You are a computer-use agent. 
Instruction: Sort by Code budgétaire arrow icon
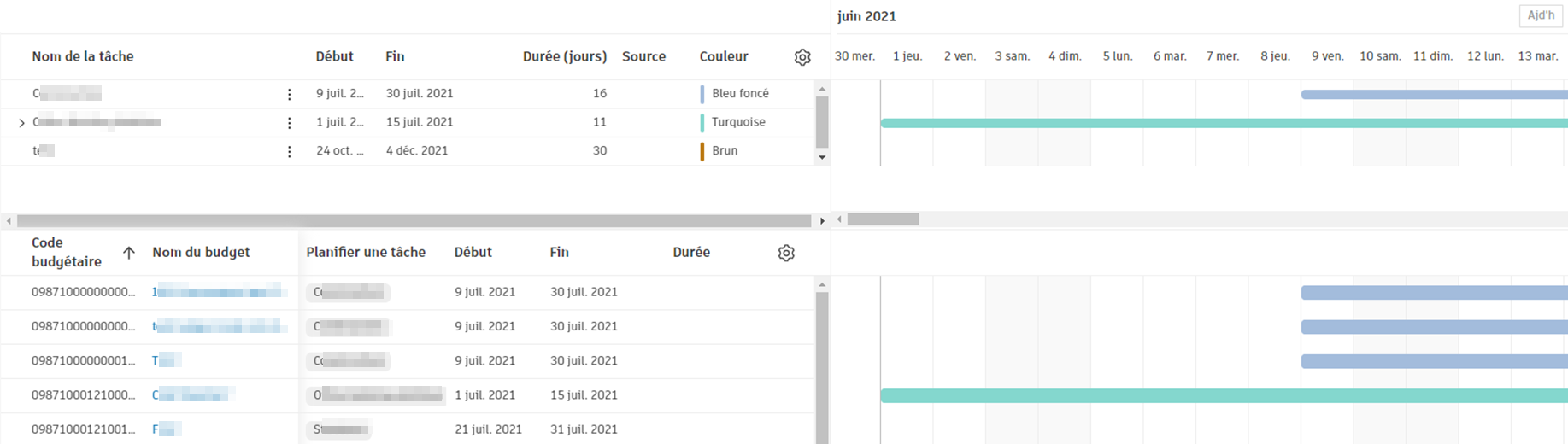(129, 253)
